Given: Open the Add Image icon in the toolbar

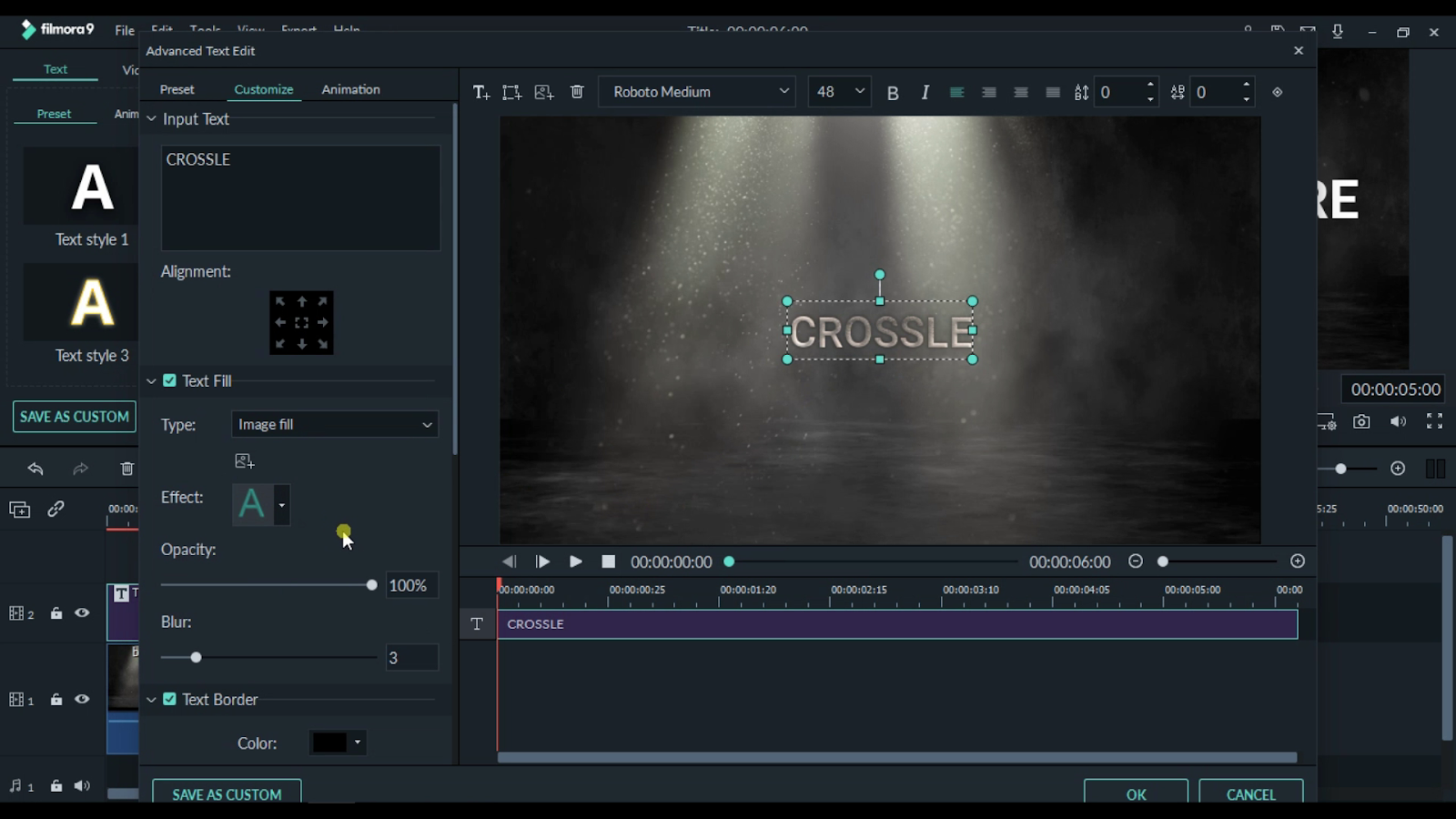Looking at the screenshot, I should [543, 91].
